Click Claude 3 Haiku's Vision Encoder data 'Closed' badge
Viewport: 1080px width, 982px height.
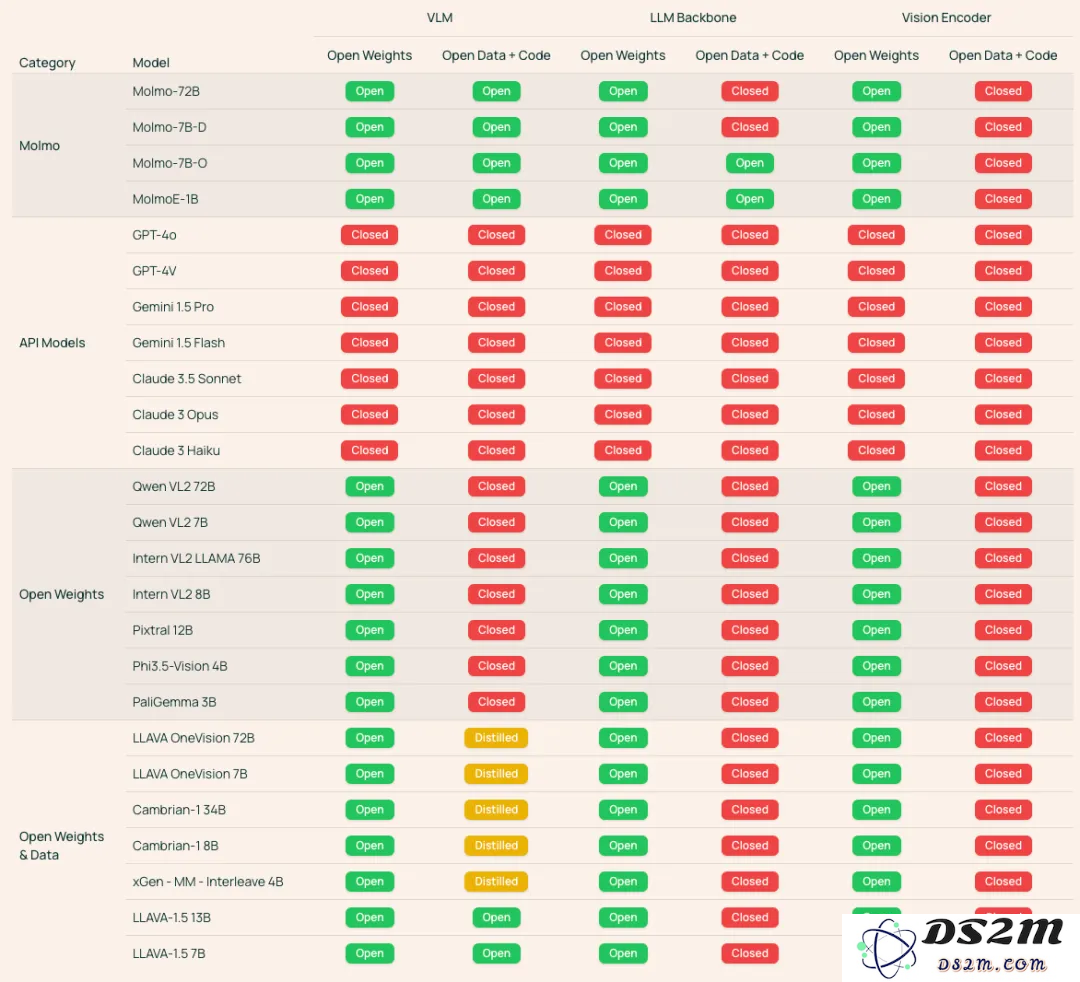(1004, 450)
